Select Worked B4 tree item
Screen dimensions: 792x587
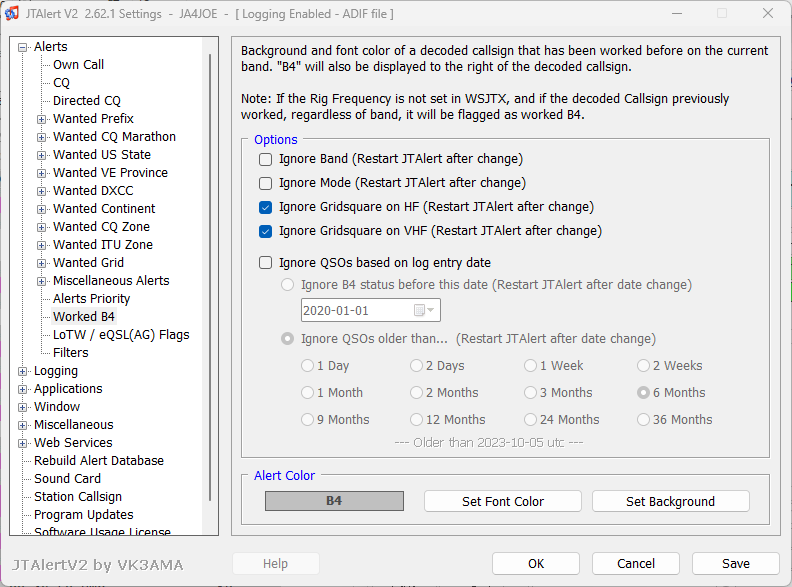click(x=84, y=317)
